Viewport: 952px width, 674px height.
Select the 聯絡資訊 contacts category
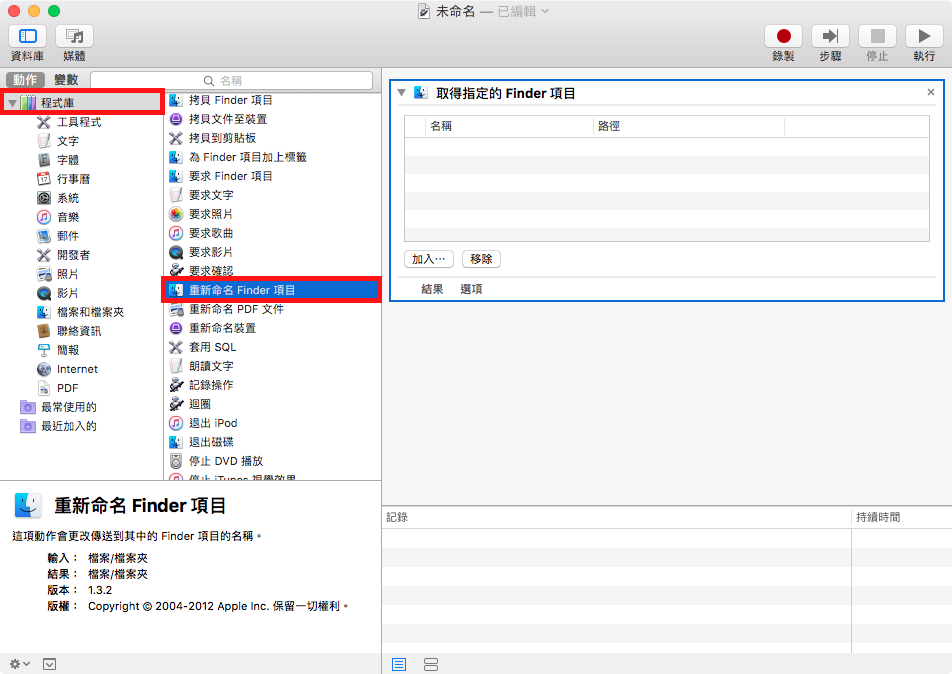[79, 331]
